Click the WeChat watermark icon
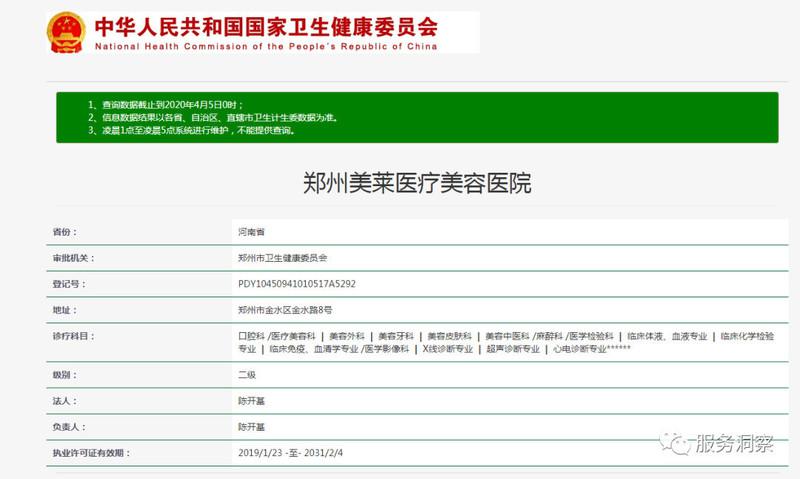Screen dimensions: 800x479 click(x=675, y=443)
